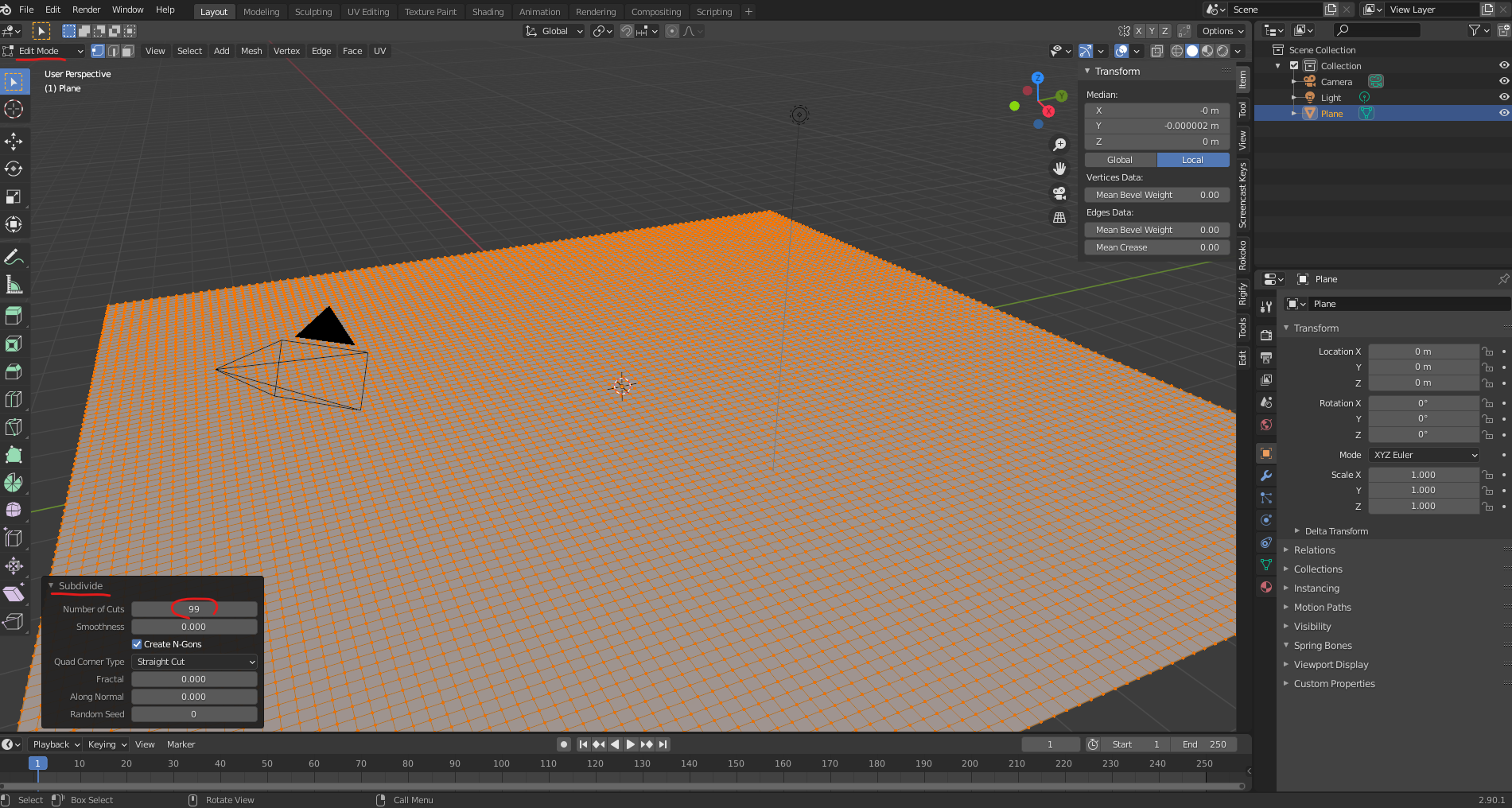Screen dimensions: 1512x808
Task: Open Global transform orientation dropdown
Action: 554,31
